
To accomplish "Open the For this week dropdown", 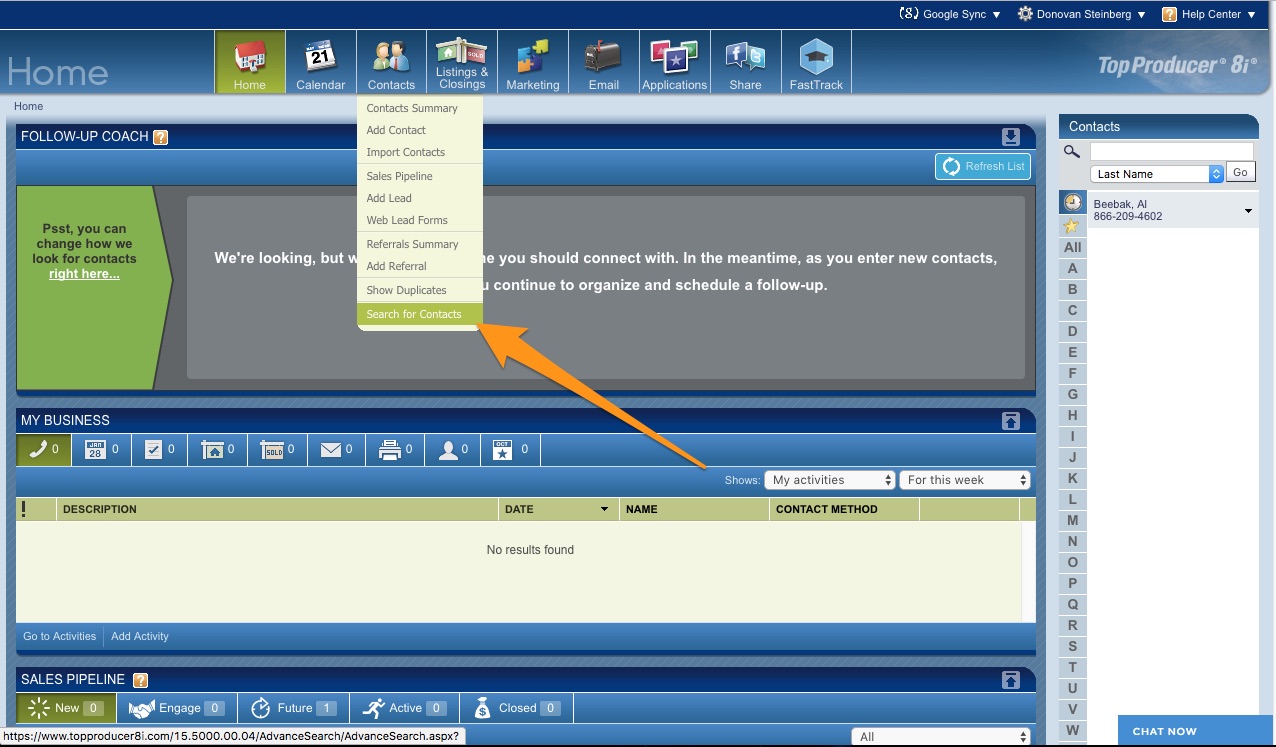I will (x=965, y=480).
